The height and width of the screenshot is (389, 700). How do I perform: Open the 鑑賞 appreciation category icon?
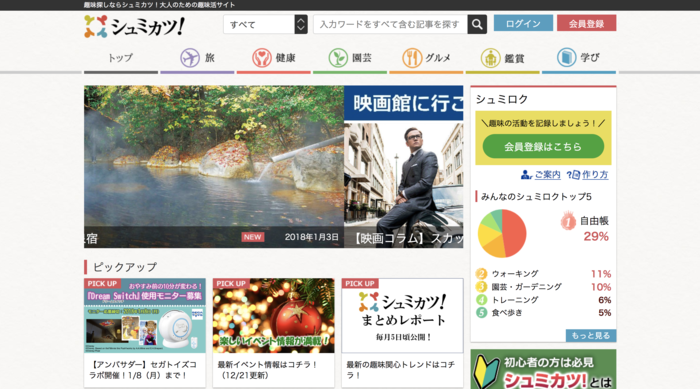(490, 58)
